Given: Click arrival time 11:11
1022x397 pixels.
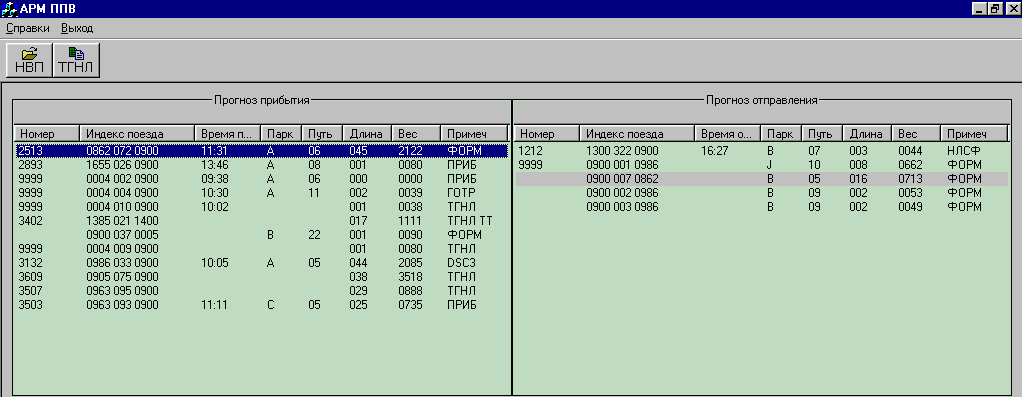Looking at the screenshot, I should tap(214, 305).
